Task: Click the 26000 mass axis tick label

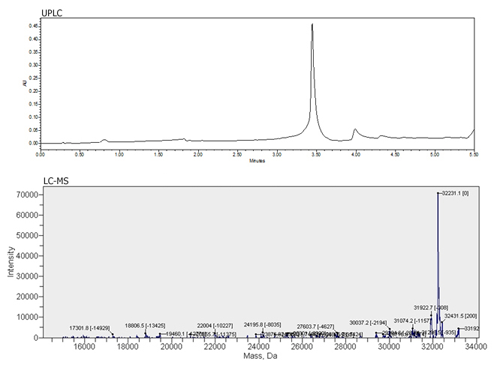Action: pos(302,346)
